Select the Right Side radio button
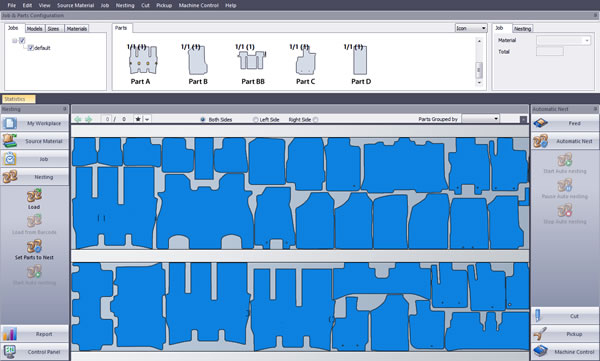This screenshot has height=361, width=600. click(x=316, y=119)
